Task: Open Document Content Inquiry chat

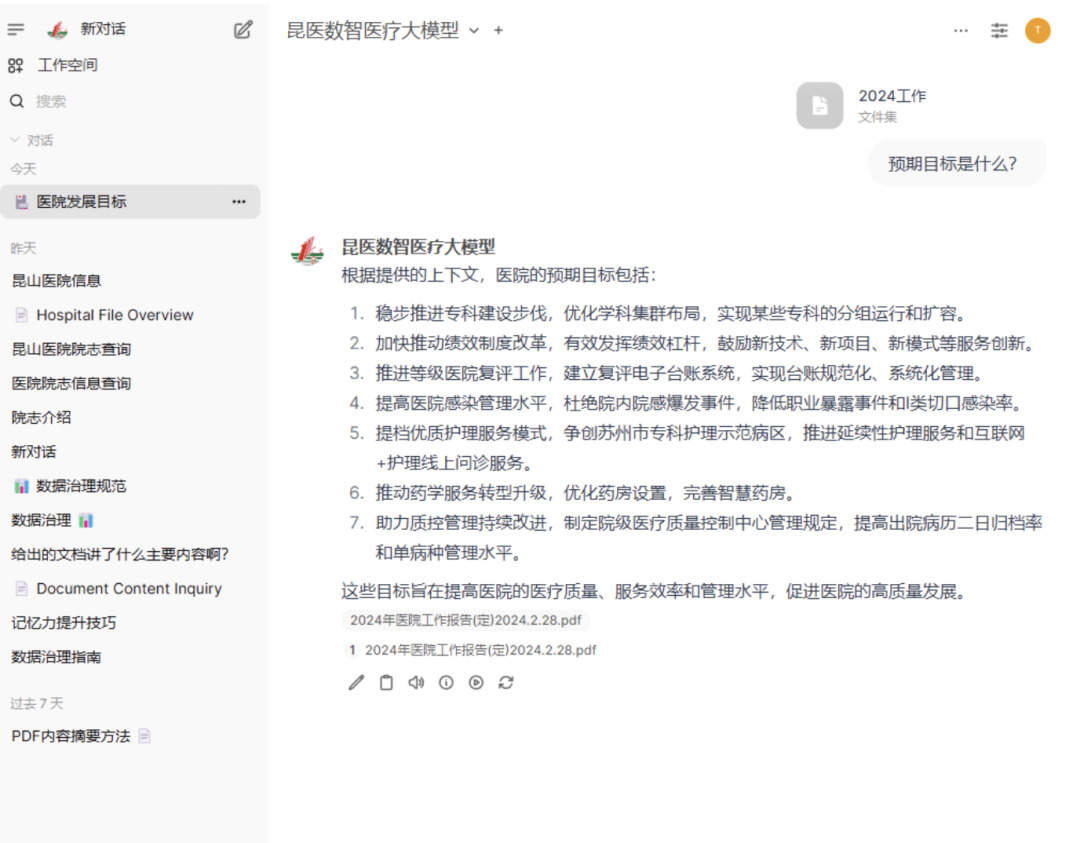Action: click(131, 589)
